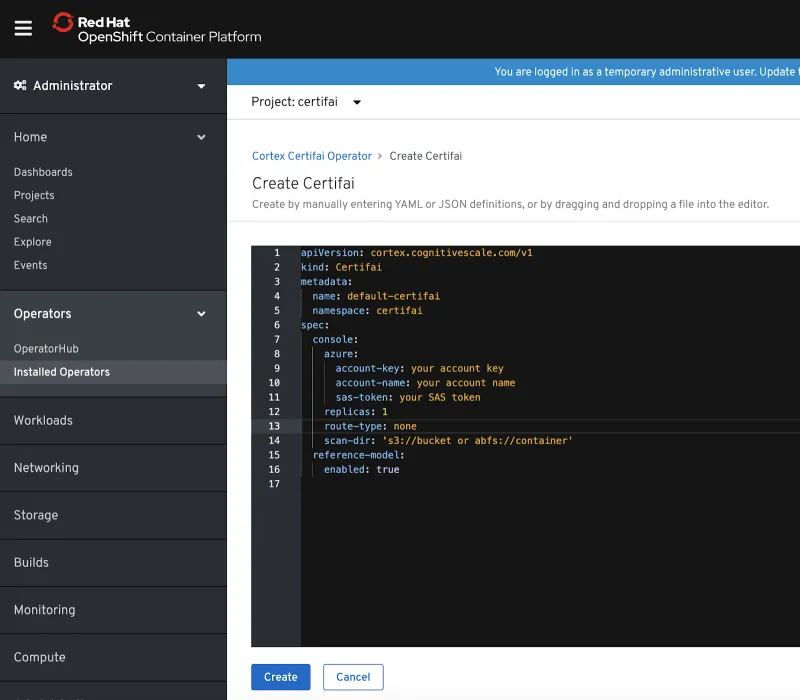Click the Cortex Certifai Operator breadcrumb link
Image resolution: width=800 pixels, height=700 pixels.
[311, 156]
